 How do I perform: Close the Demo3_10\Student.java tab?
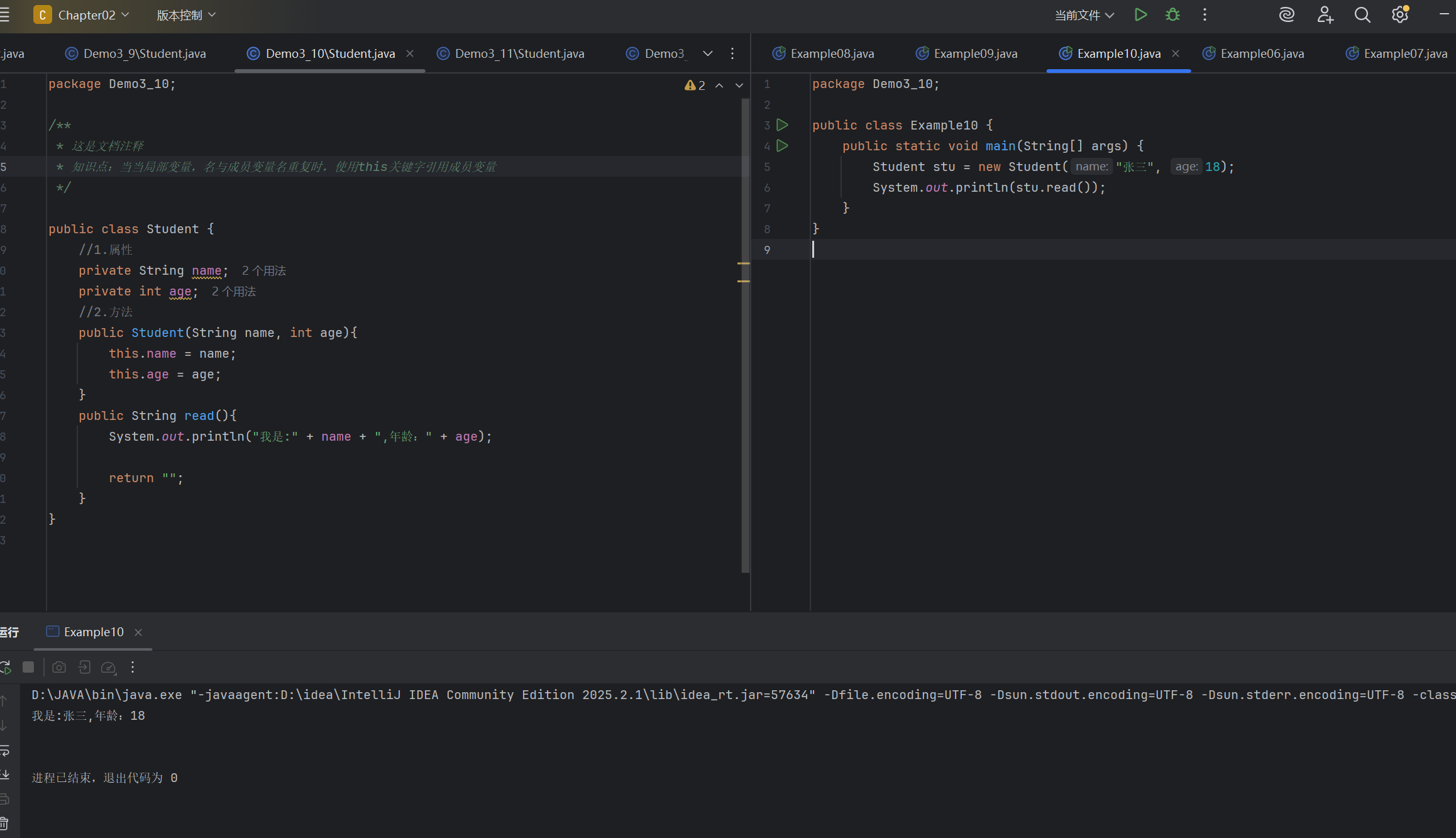pos(410,53)
